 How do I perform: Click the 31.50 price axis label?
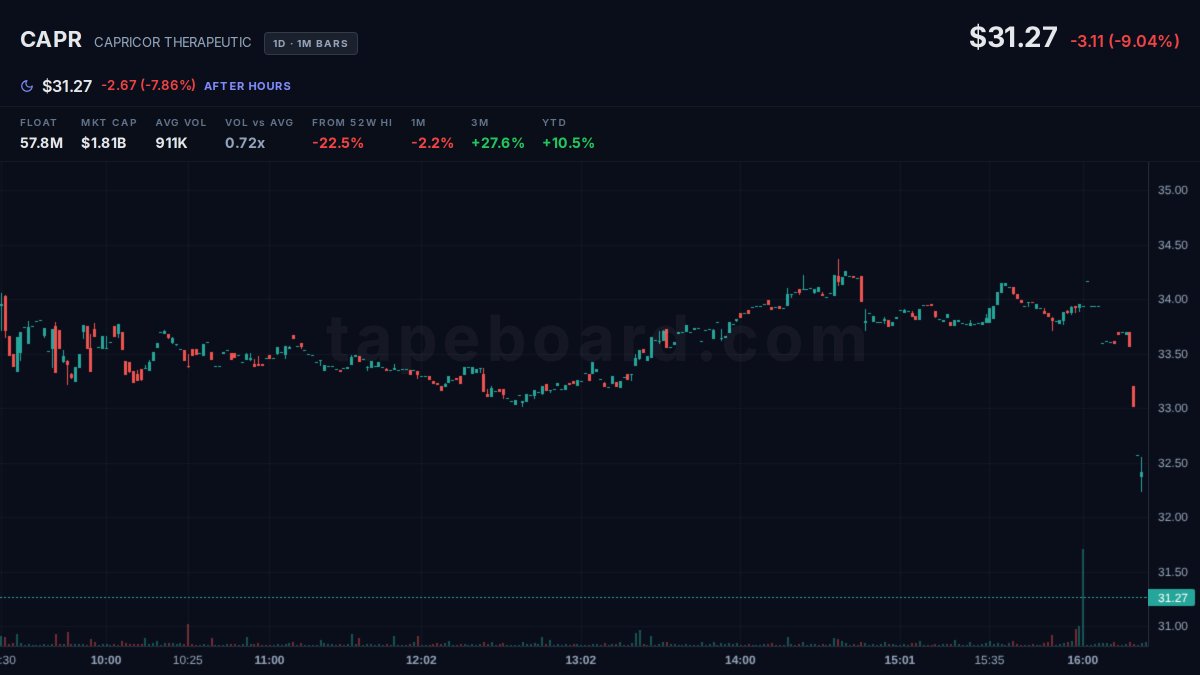coord(1172,573)
